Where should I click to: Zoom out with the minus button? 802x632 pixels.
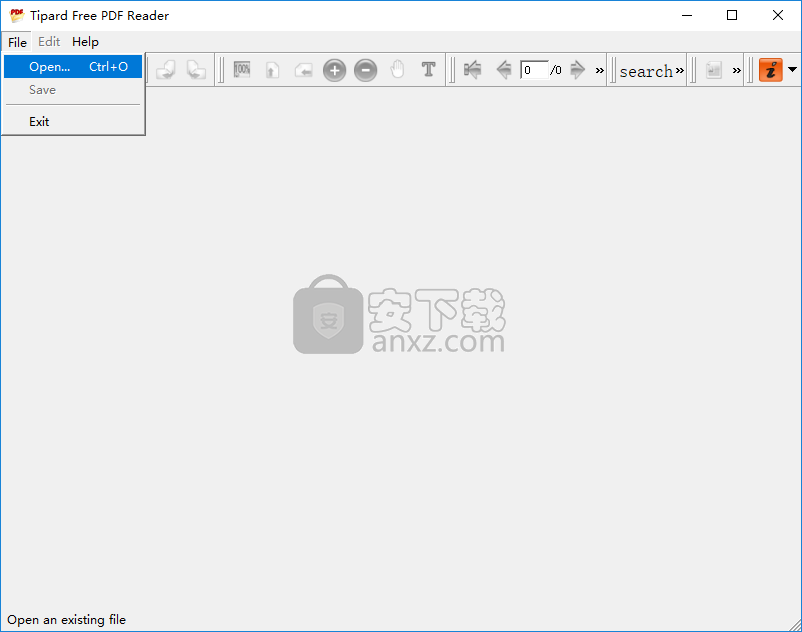tap(366, 70)
